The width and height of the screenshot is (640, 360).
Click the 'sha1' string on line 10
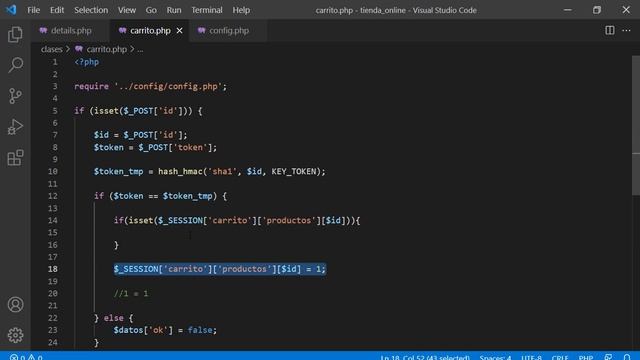[x=222, y=171]
